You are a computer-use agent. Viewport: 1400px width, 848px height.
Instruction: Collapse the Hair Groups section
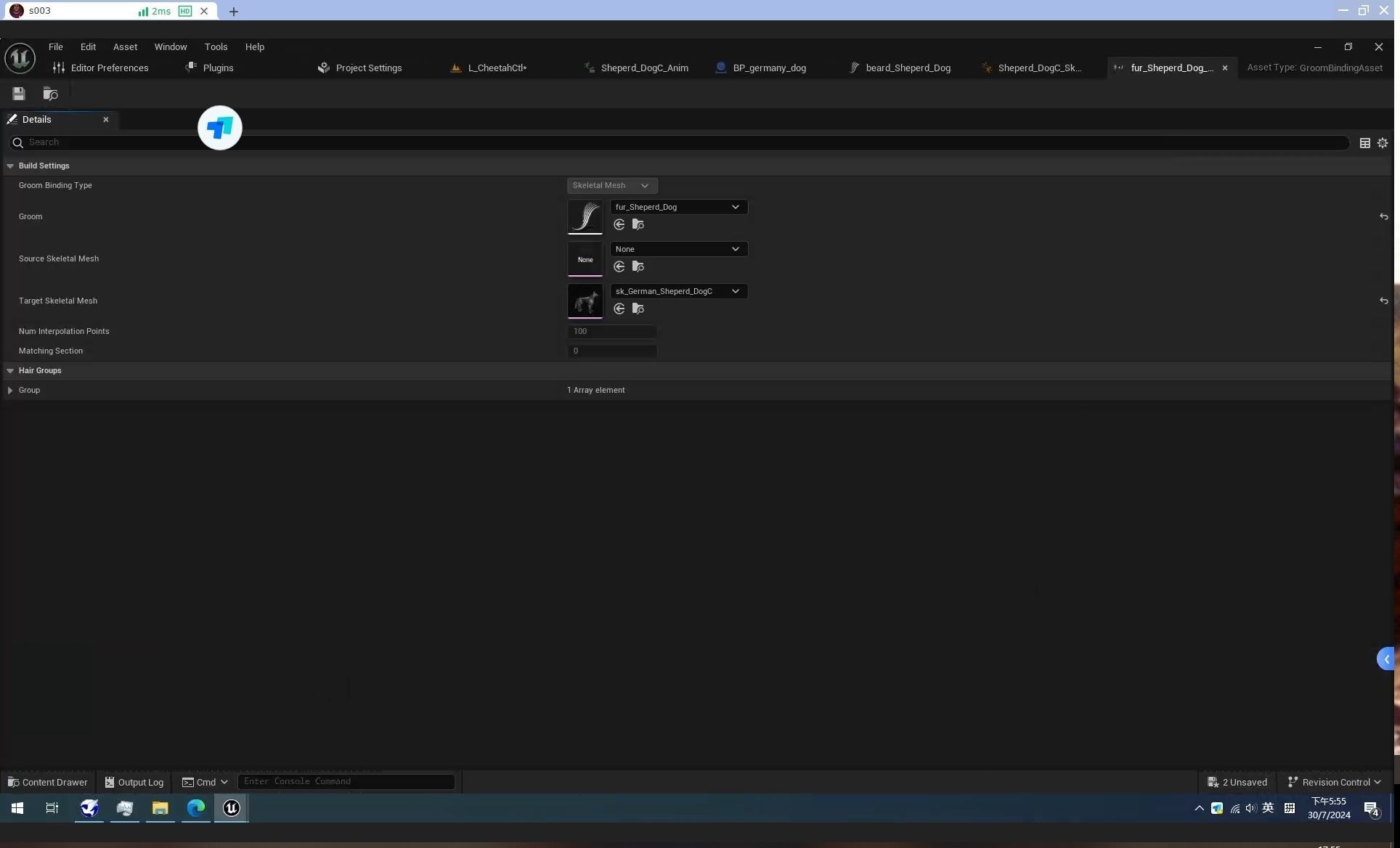(10, 371)
